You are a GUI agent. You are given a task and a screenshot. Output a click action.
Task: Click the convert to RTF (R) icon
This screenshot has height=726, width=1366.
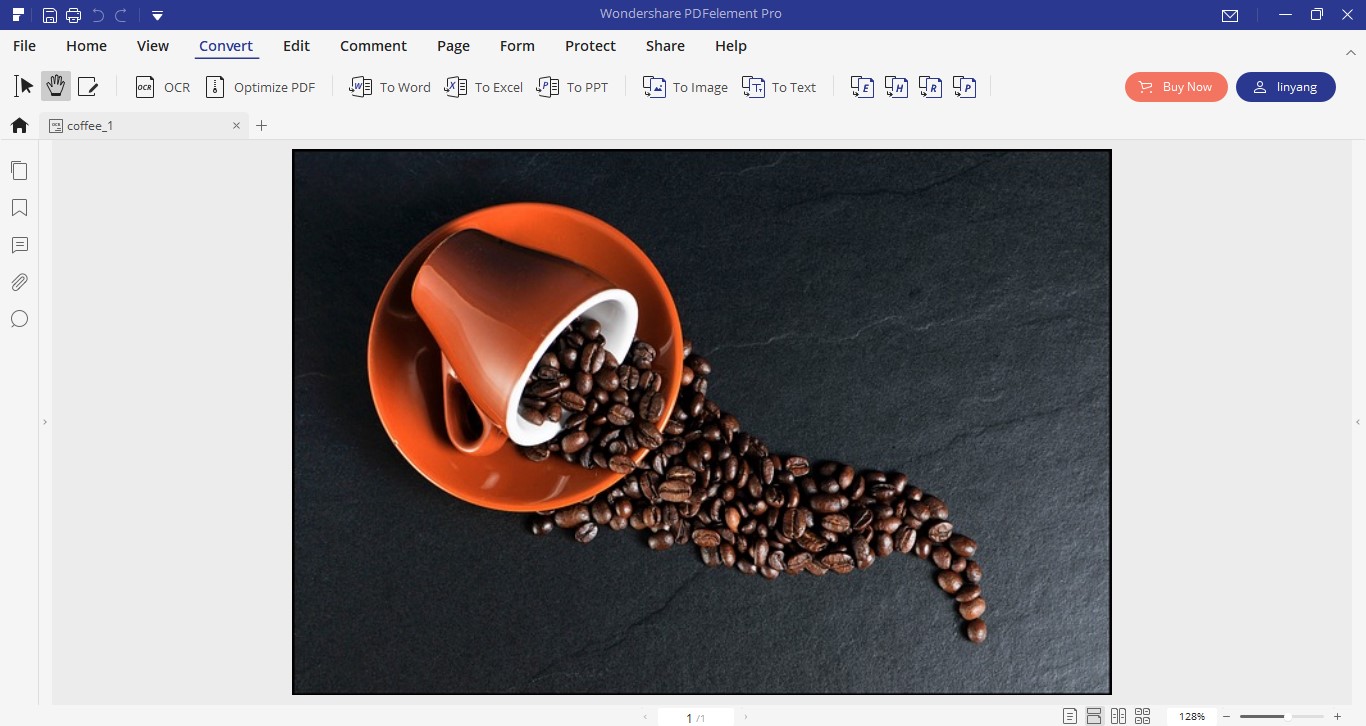[x=930, y=87]
